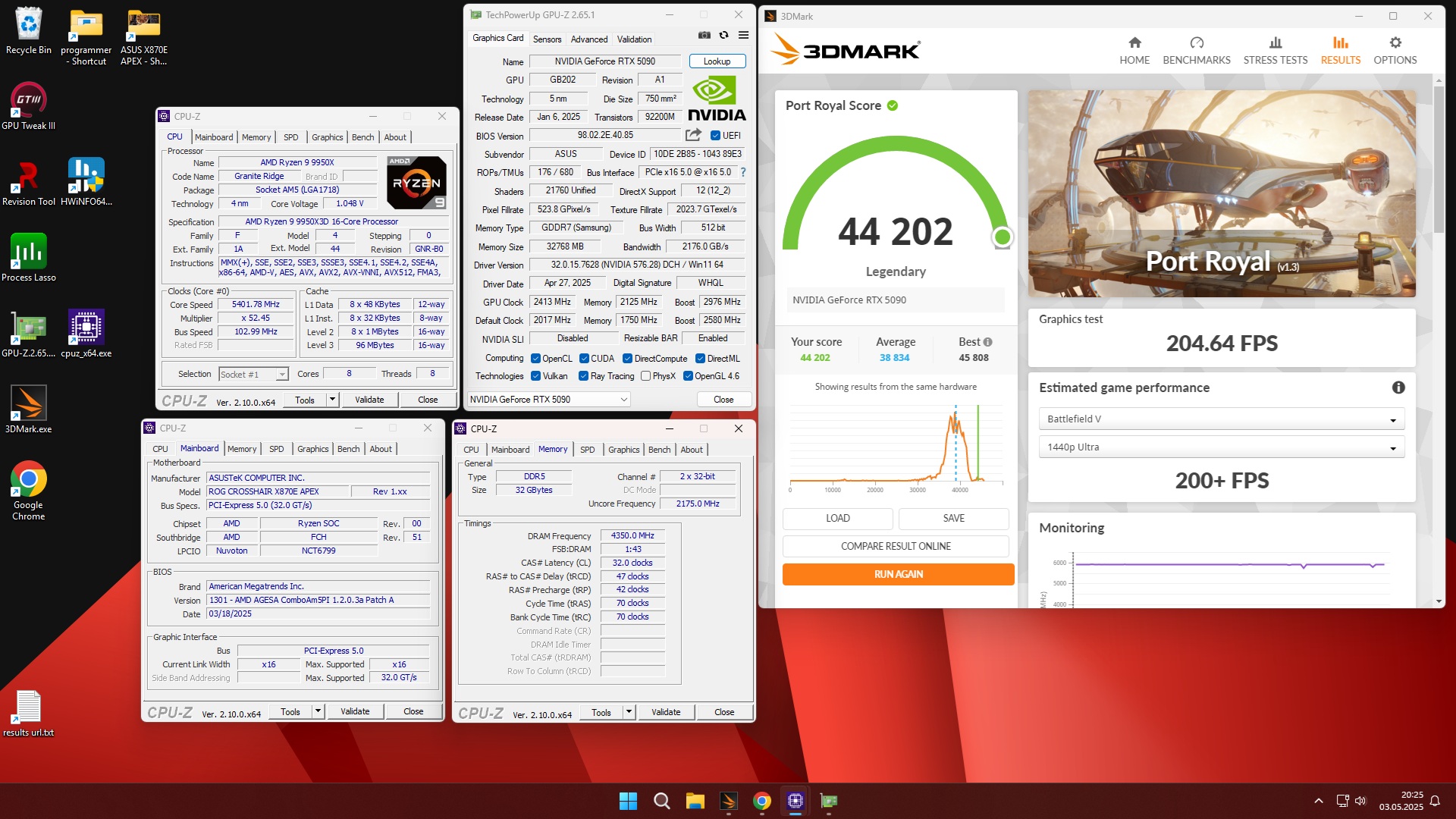This screenshot has width=1456, height=819.
Task: Click LOAD button in 3DMark
Action: pyautogui.click(x=838, y=518)
